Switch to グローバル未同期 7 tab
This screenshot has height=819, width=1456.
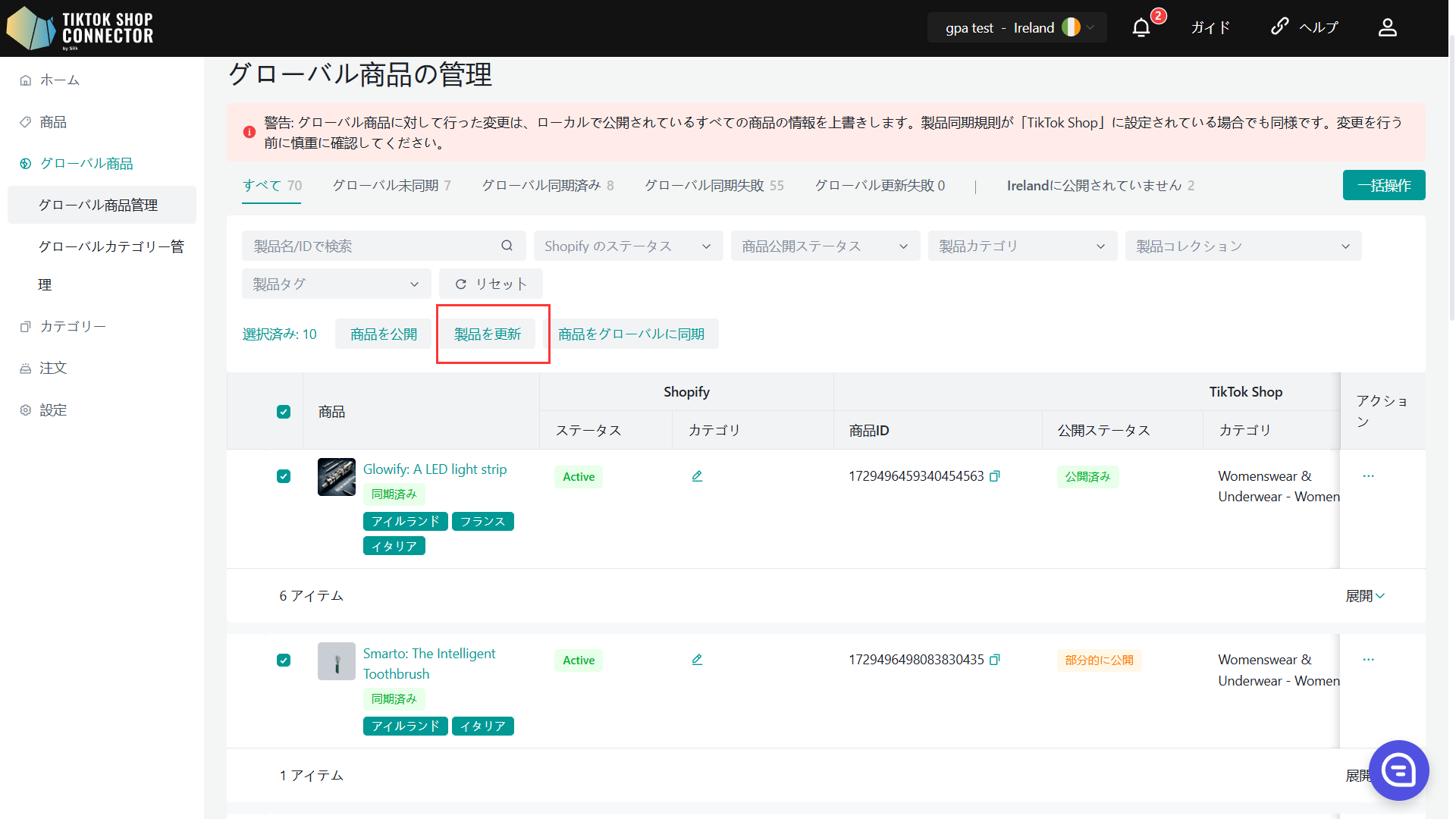pos(391,186)
